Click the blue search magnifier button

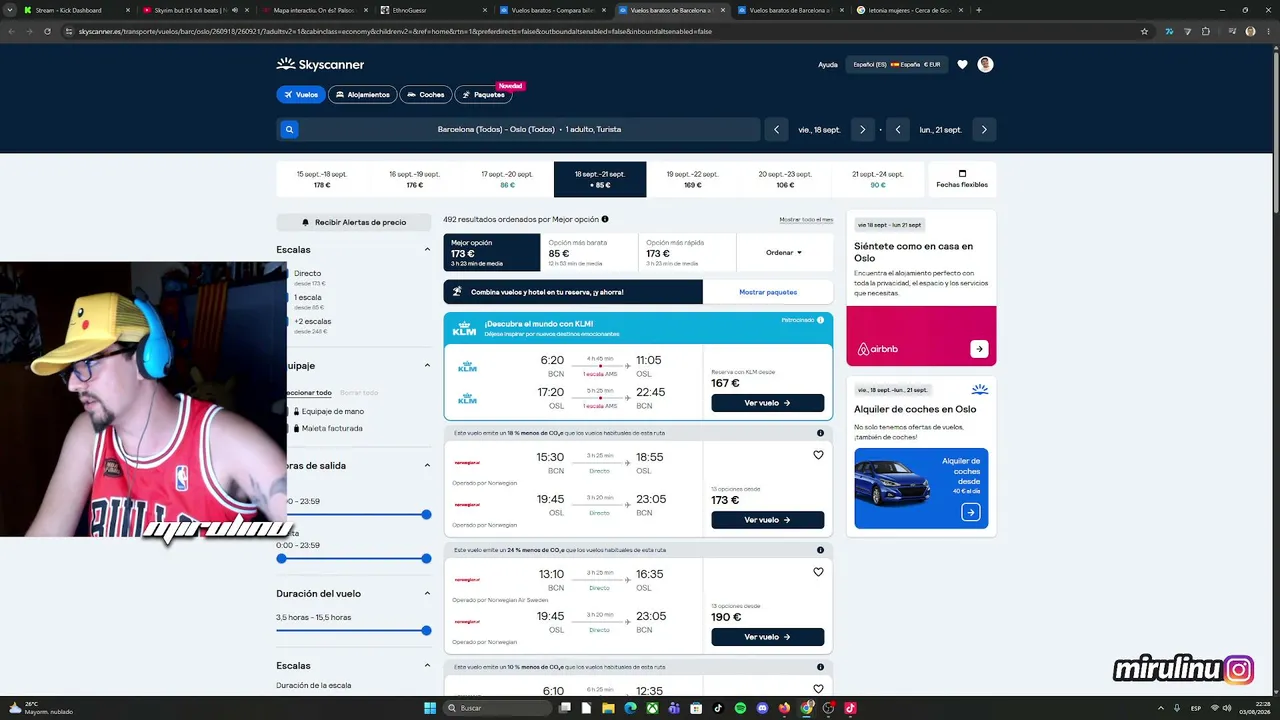tap(289, 129)
